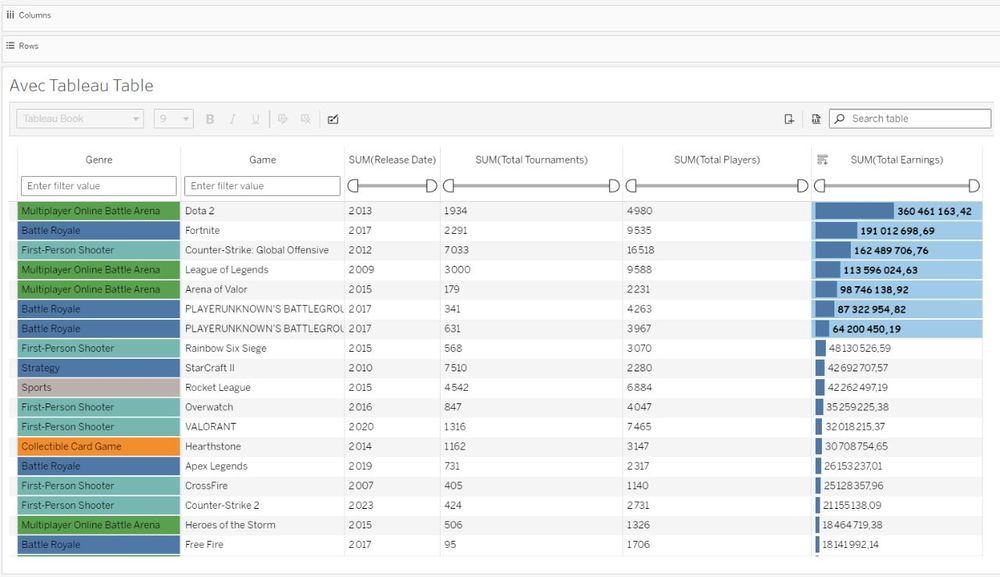The width and height of the screenshot is (1000, 577).
Task: Click the Avec Tableau Table title
Action: 82,85
